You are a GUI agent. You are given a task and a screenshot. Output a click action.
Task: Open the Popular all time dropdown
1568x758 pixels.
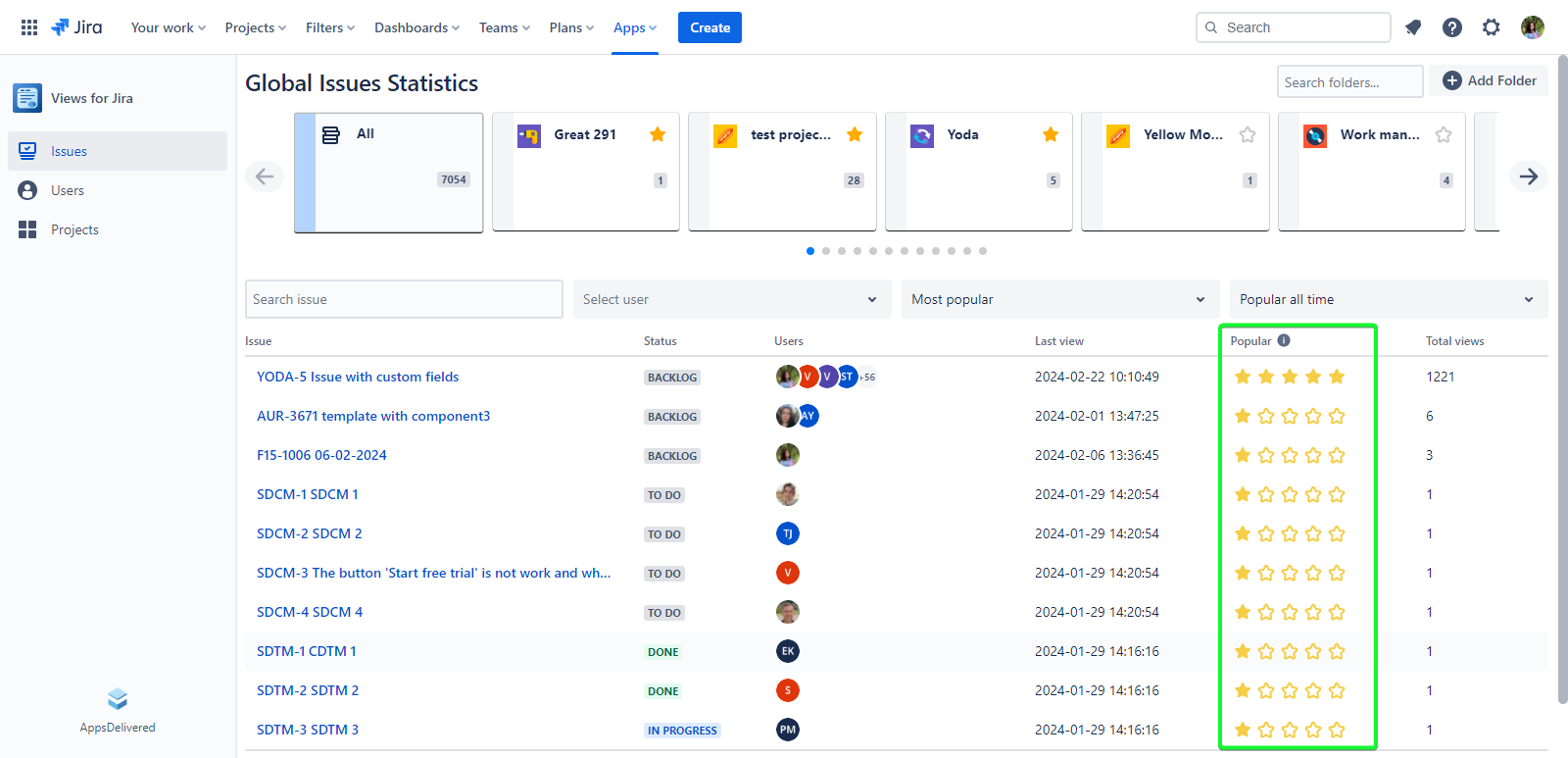(x=1388, y=299)
